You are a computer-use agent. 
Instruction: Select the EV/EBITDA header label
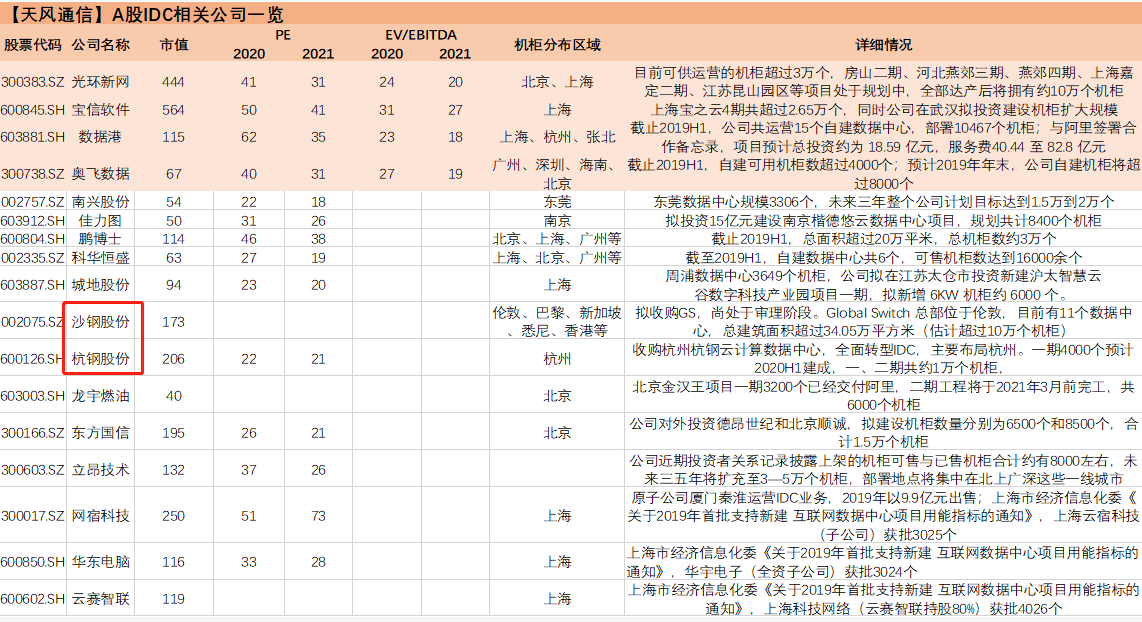[421, 35]
